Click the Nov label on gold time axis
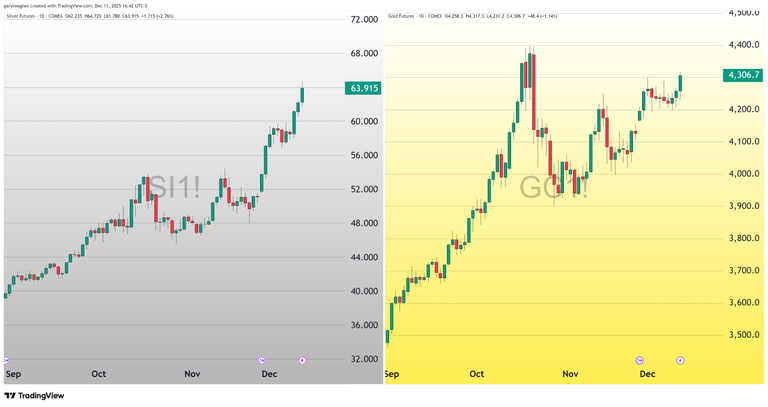Viewport: 768px width, 407px height. [x=570, y=373]
